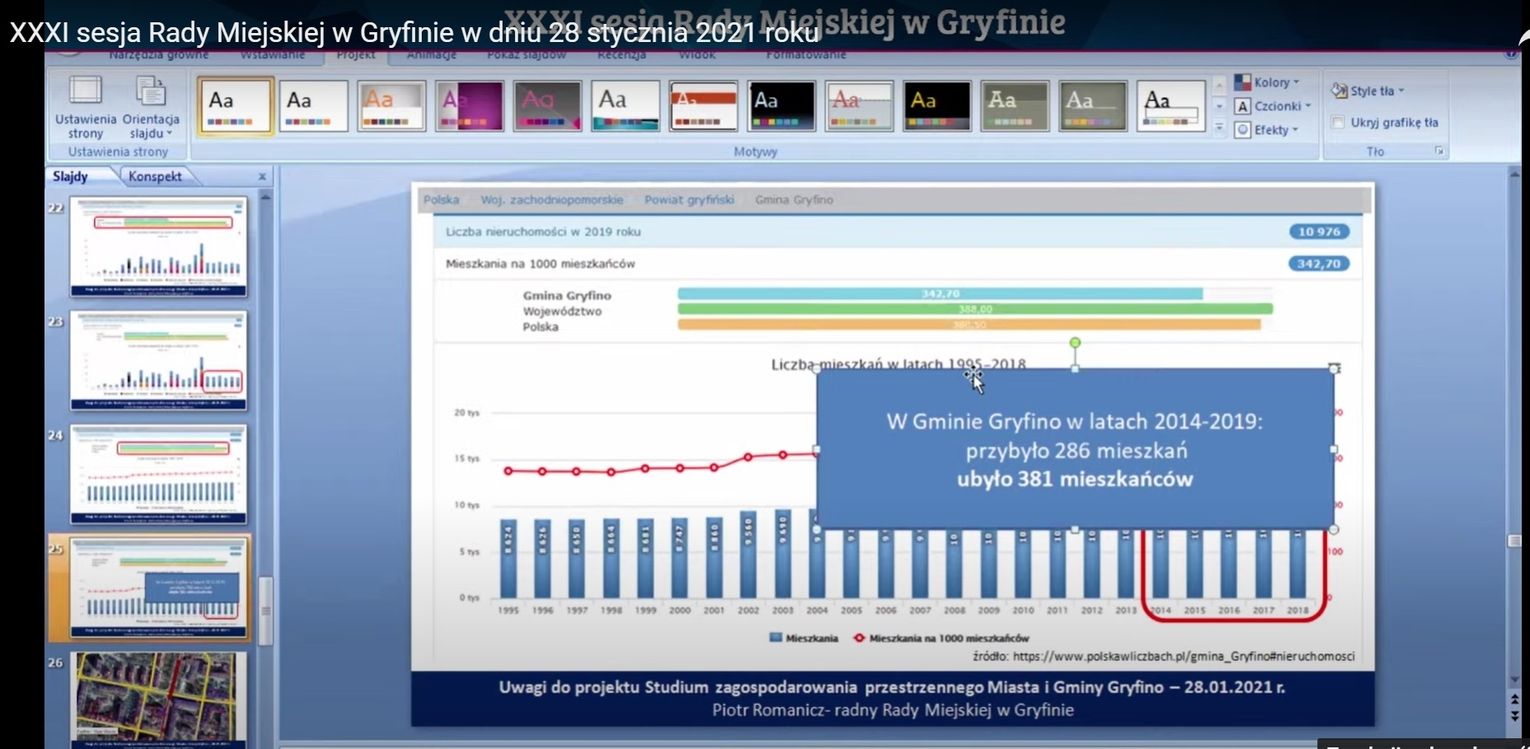Close the slides panel with X
1530x749 pixels.
pyautogui.click(x=262, y=177)
